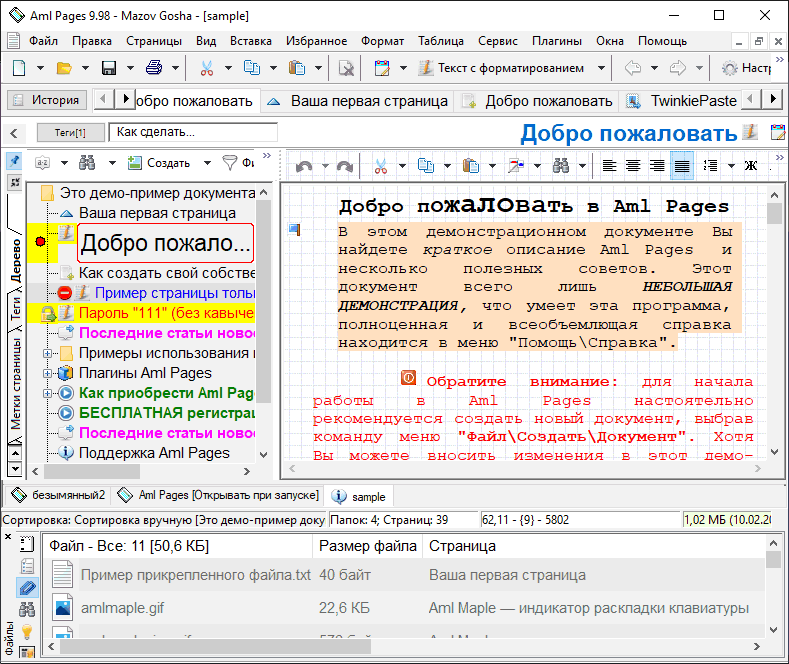Click the forward navigation arrow in main toolbar
The height and width of the screenshot is (664, 789).
click(x=677, y=67)
